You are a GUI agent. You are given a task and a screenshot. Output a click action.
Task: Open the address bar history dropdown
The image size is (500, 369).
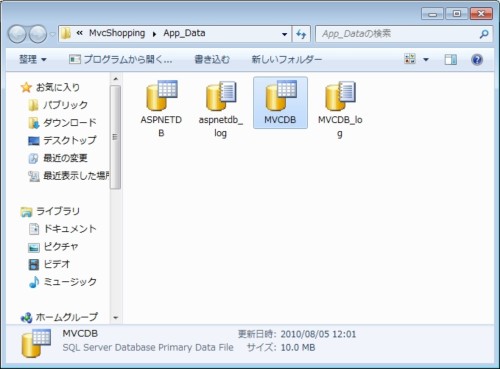[x=284, y=34]
